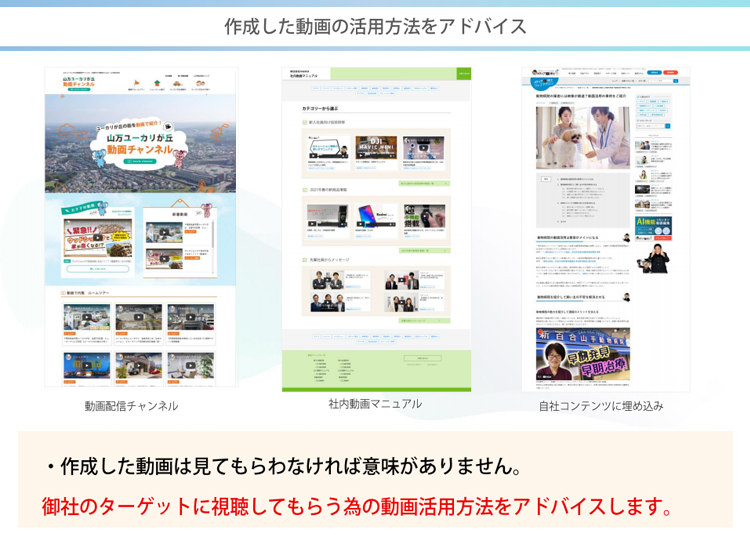The height and width of the screenshot is (535, 750).
Task: Play the first video in the 新着動画 board
Action: pos(164,232)
